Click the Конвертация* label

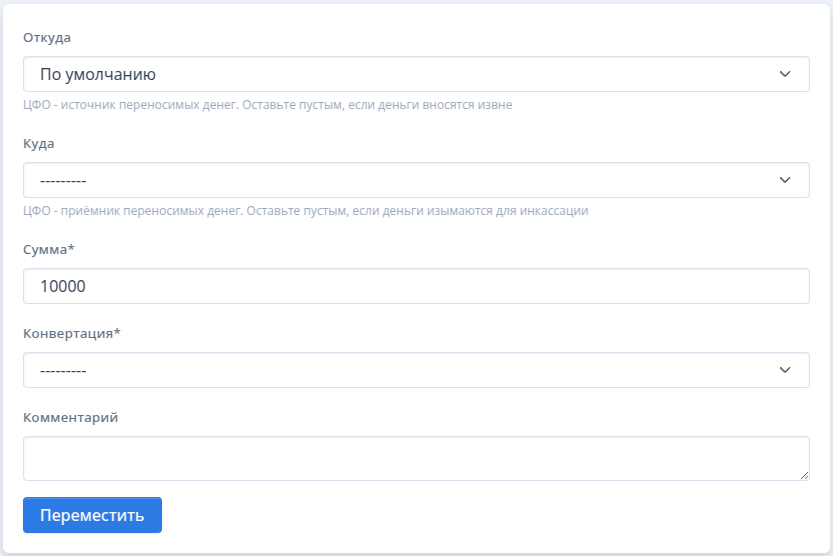tap(72, 333)
